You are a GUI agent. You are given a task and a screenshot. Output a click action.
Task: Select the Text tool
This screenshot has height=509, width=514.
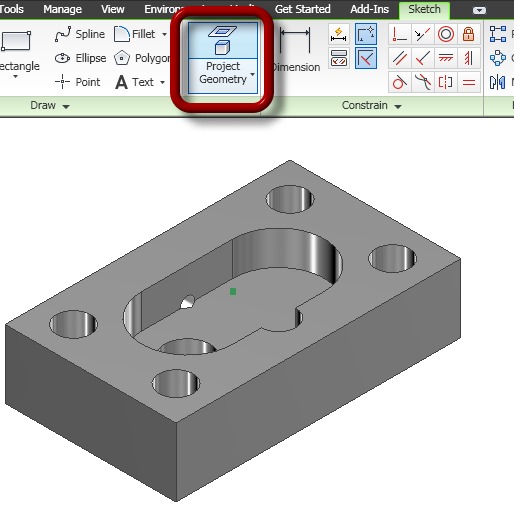pyautogui.click(x=135, y=82)
